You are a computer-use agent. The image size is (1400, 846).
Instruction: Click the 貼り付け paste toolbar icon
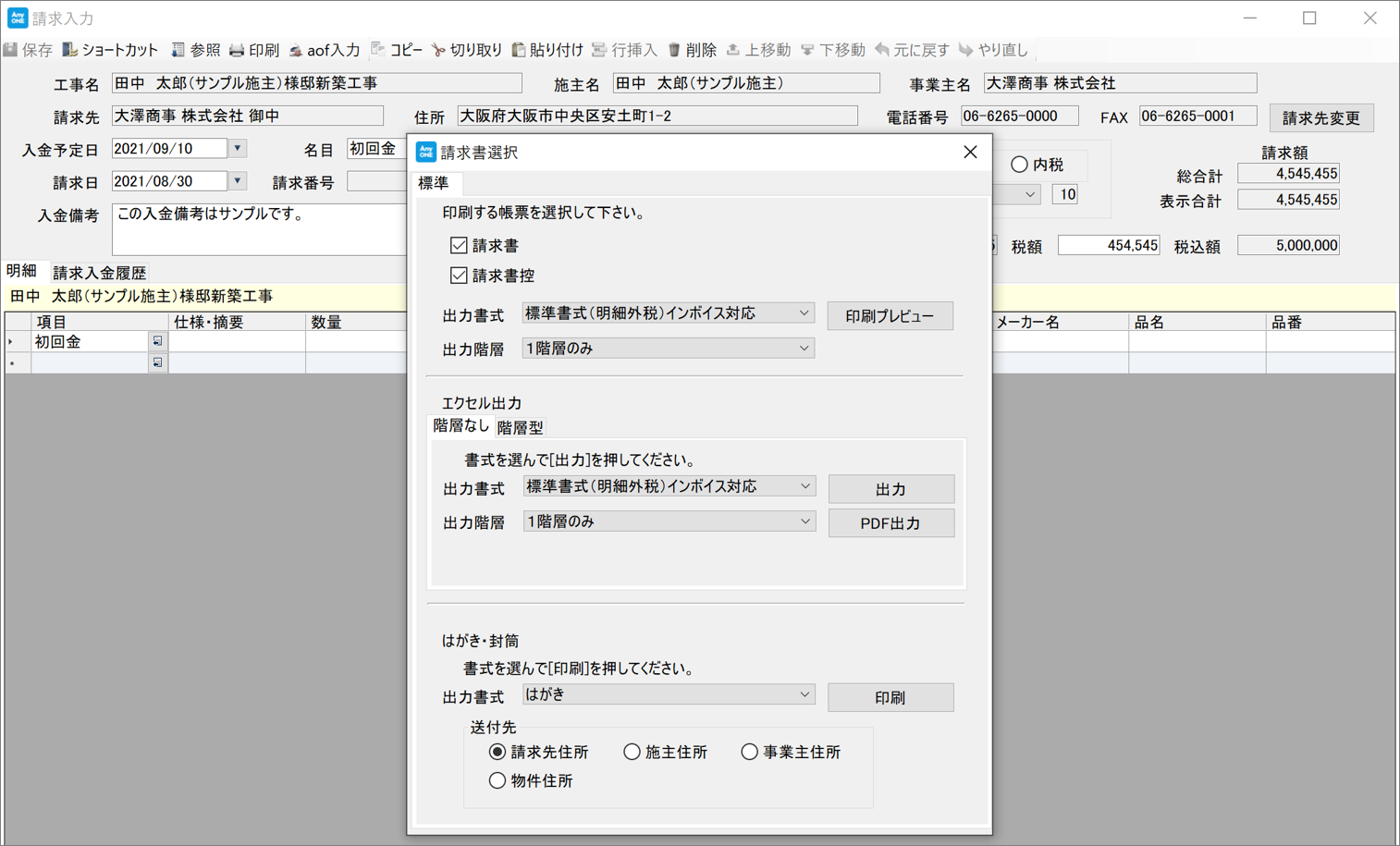(x=519, y=50)
